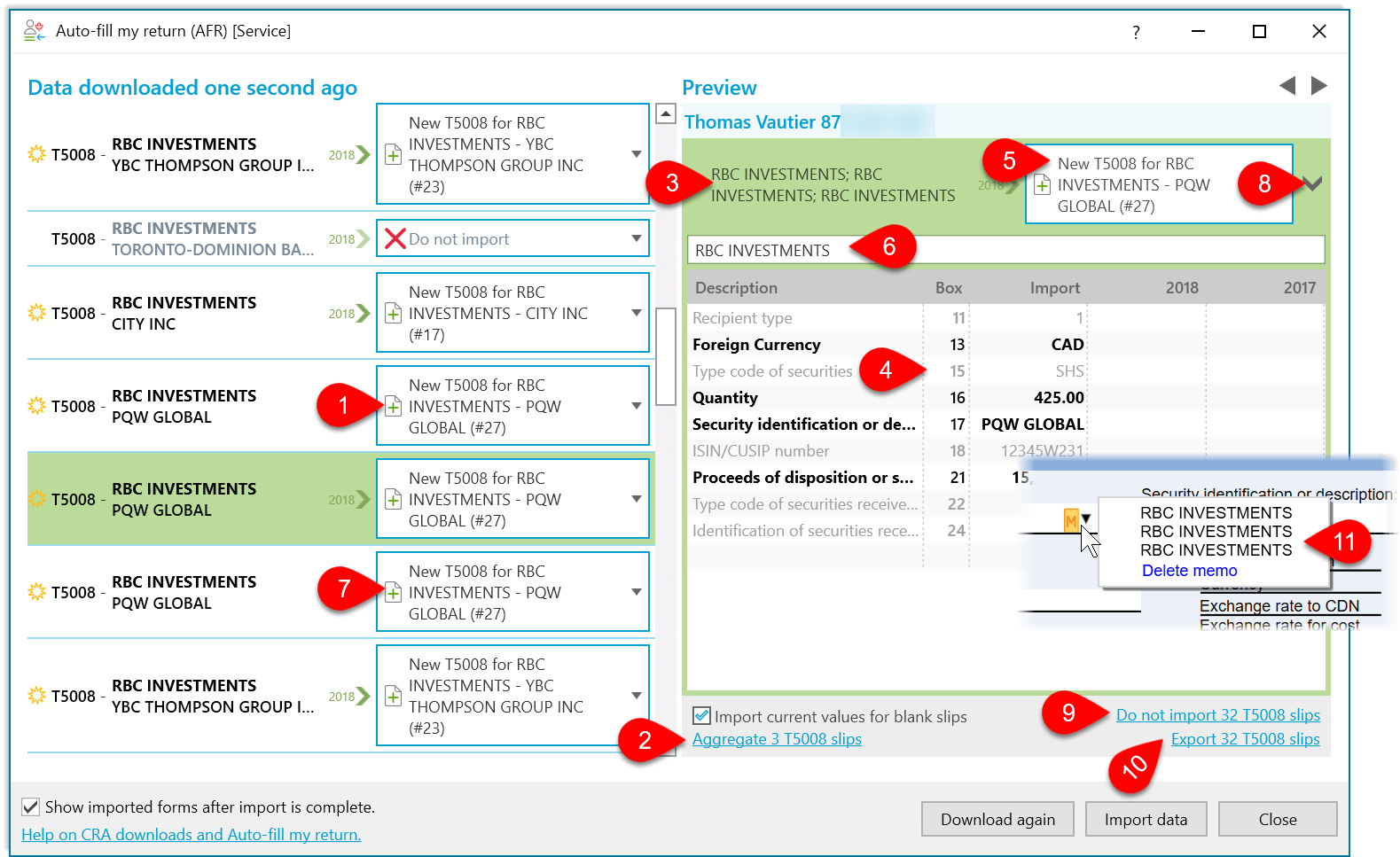Open memo dropdown arrow beside M icon

click(1086, 518)
